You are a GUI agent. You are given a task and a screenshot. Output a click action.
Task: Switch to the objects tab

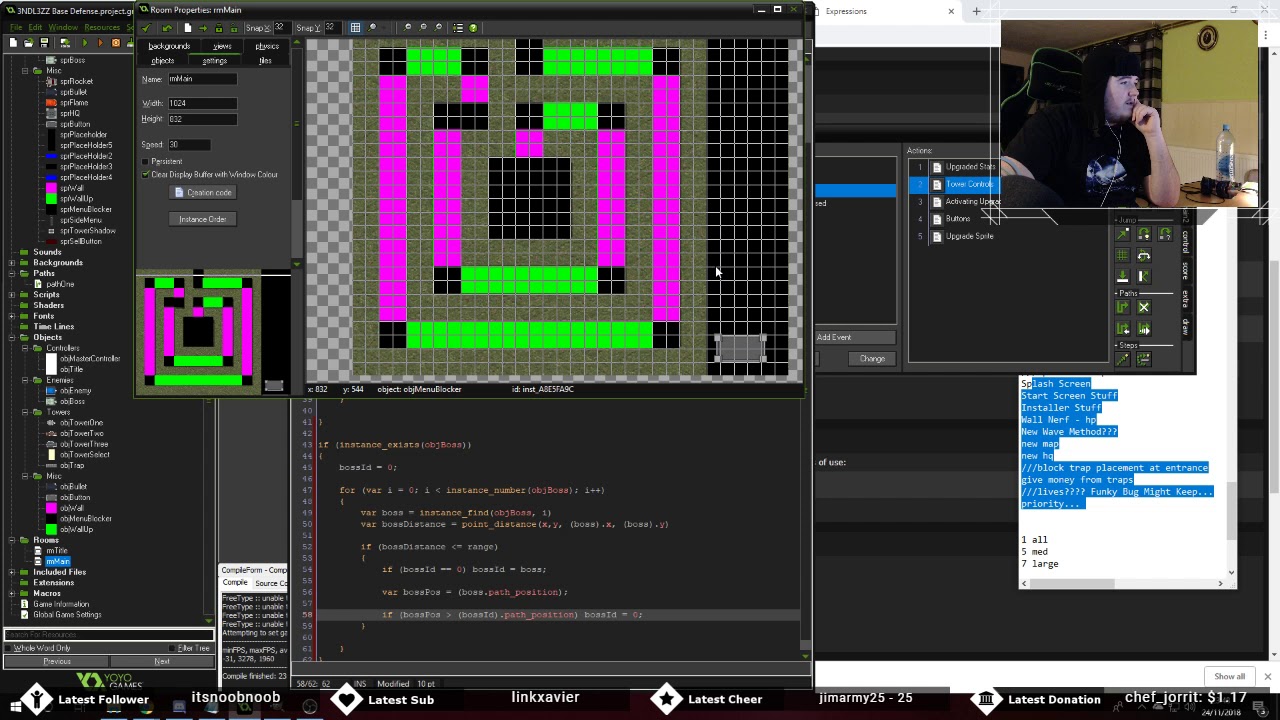(162, 61)
